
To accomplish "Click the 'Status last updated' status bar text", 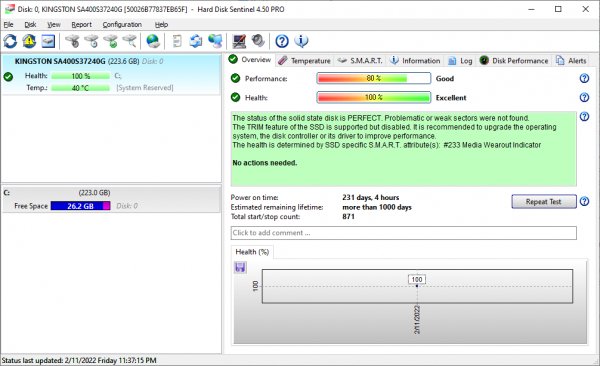I will coord(79,360).
